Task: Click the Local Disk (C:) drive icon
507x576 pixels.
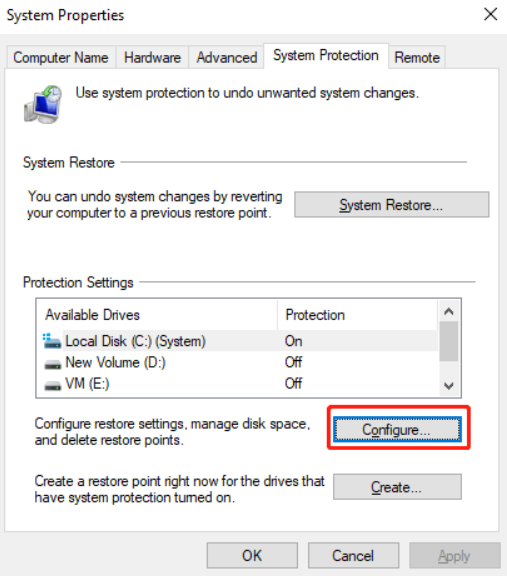Action: 52,341
